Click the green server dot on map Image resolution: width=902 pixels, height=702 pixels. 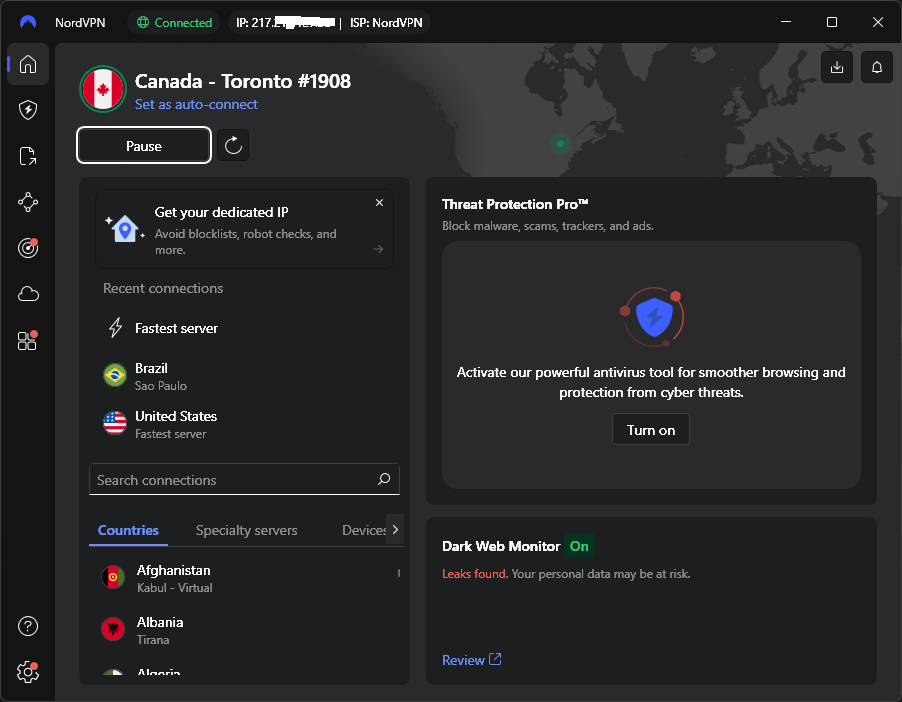click(560, 144)
